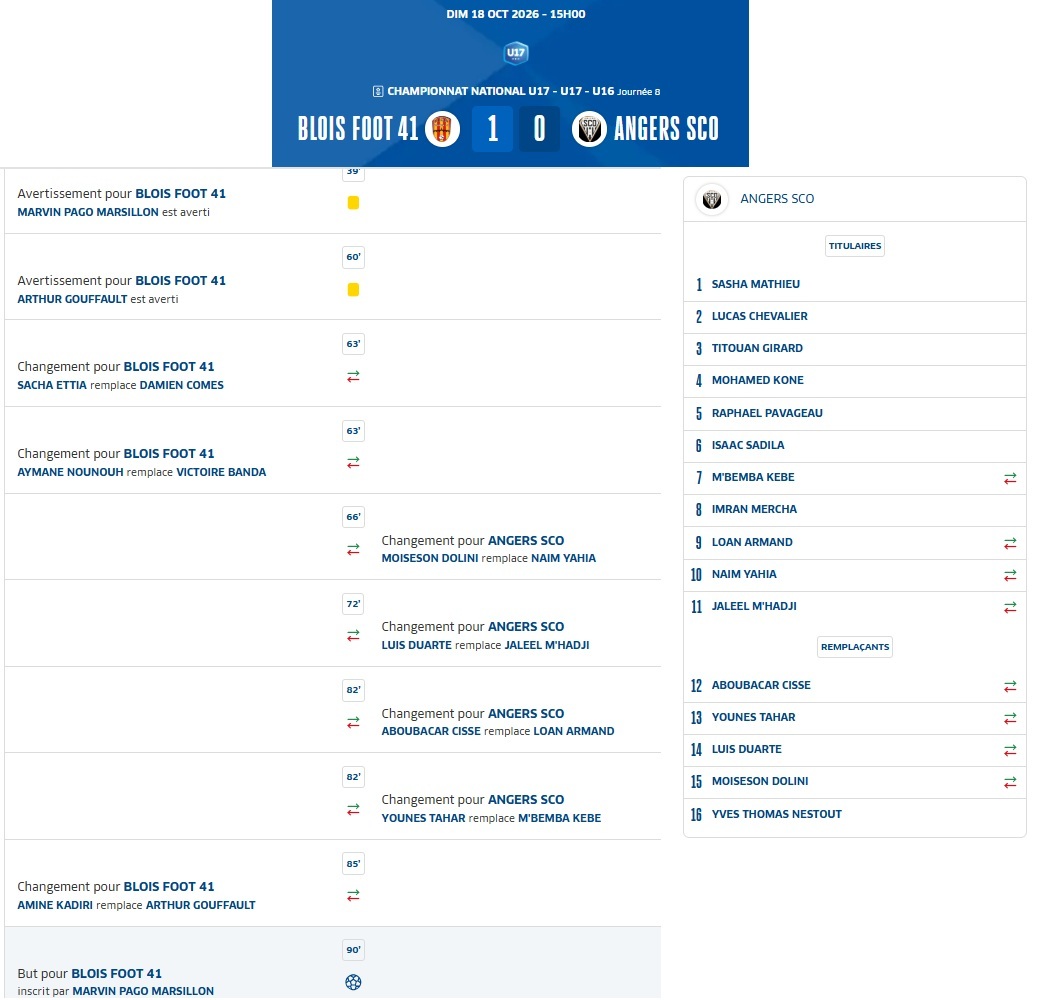Click substitution arrows beside number 12 Aboubacar Cisse
This screenshot has height=1000, width=1058.
tap(1010, 686)
